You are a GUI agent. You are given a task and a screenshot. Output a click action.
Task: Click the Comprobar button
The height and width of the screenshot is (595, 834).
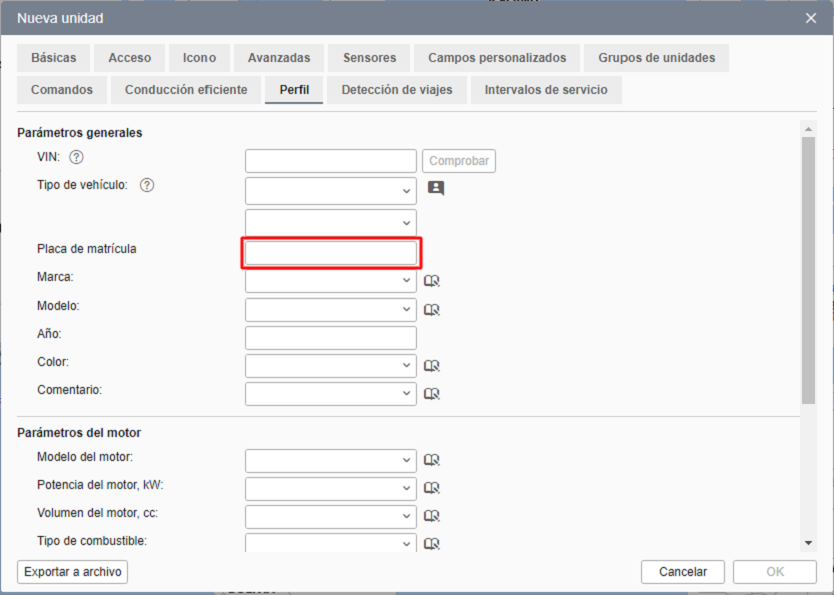coord(459,161)
